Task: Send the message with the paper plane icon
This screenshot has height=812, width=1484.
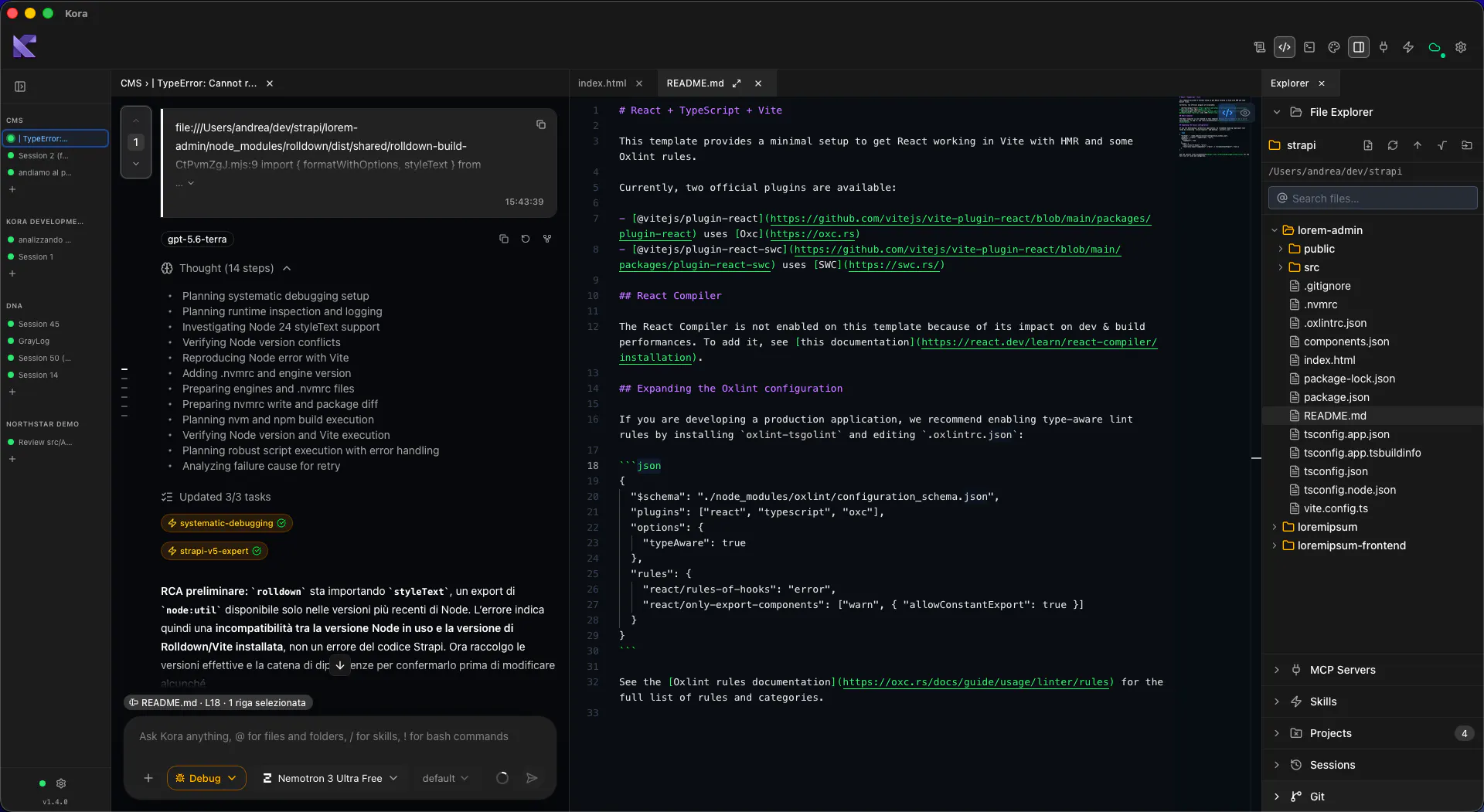Action: pyautogui.click(x=532, y=778)
